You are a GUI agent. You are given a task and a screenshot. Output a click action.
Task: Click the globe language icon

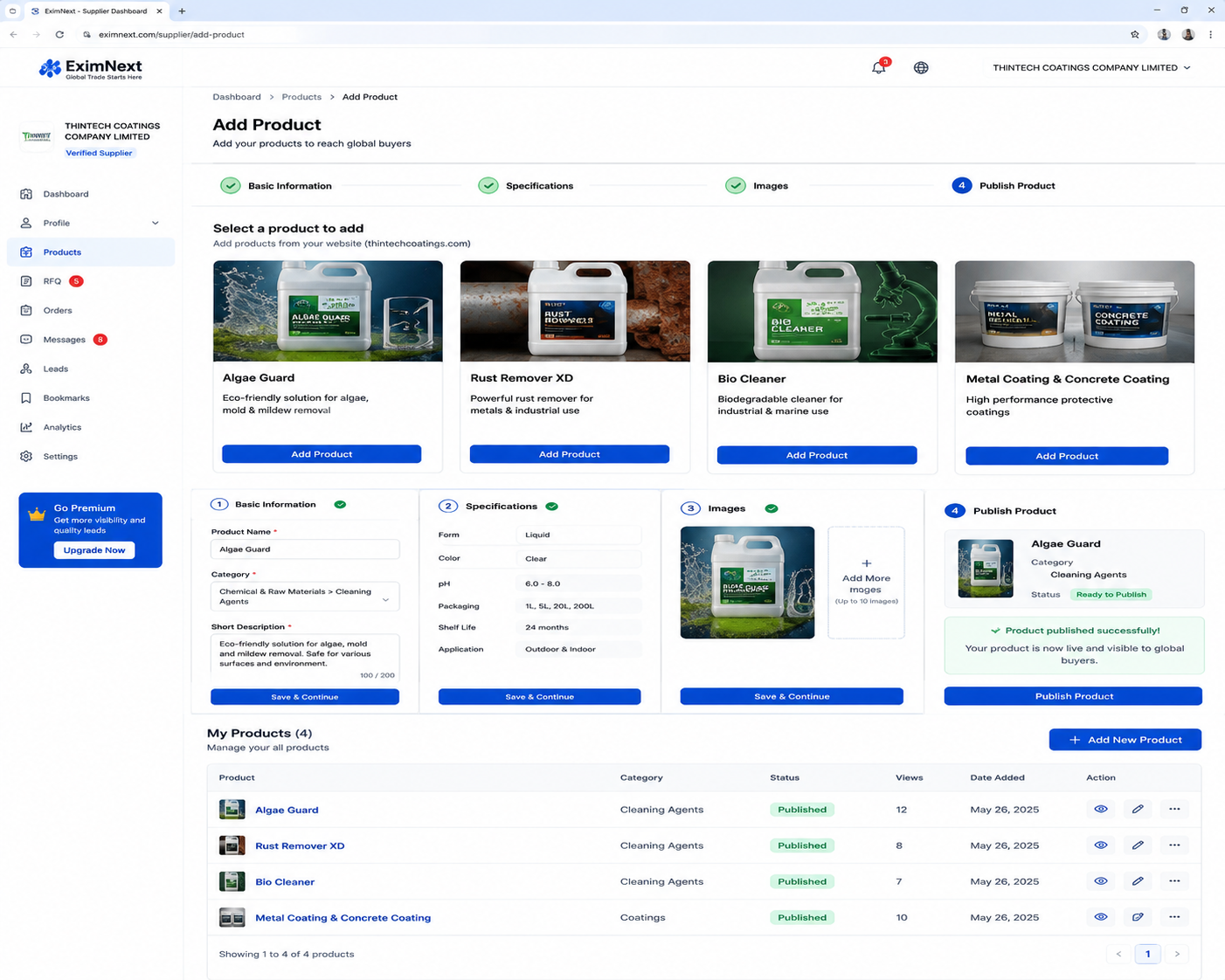point(921,67)
